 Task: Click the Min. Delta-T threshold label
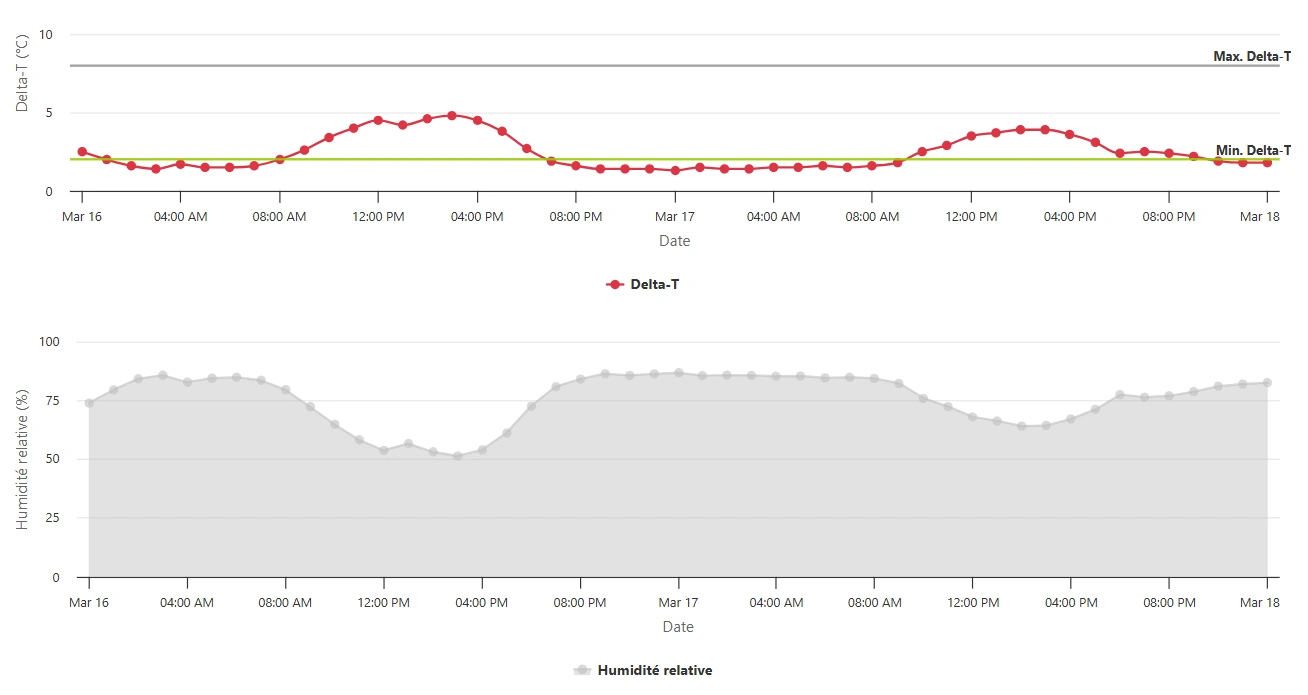click(x=1253, y=150)
